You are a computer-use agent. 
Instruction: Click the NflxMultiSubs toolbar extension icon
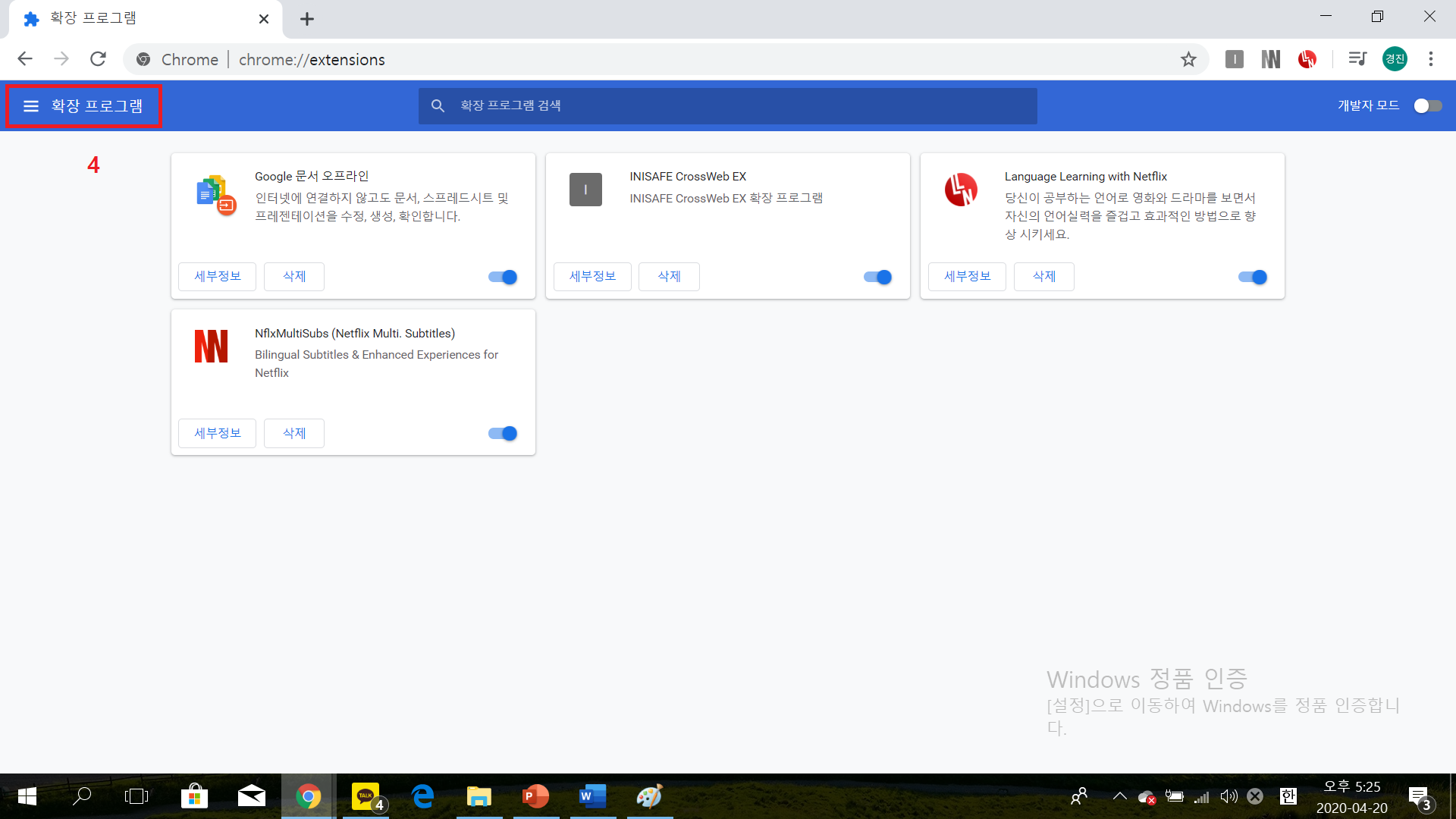[1270, 59]
